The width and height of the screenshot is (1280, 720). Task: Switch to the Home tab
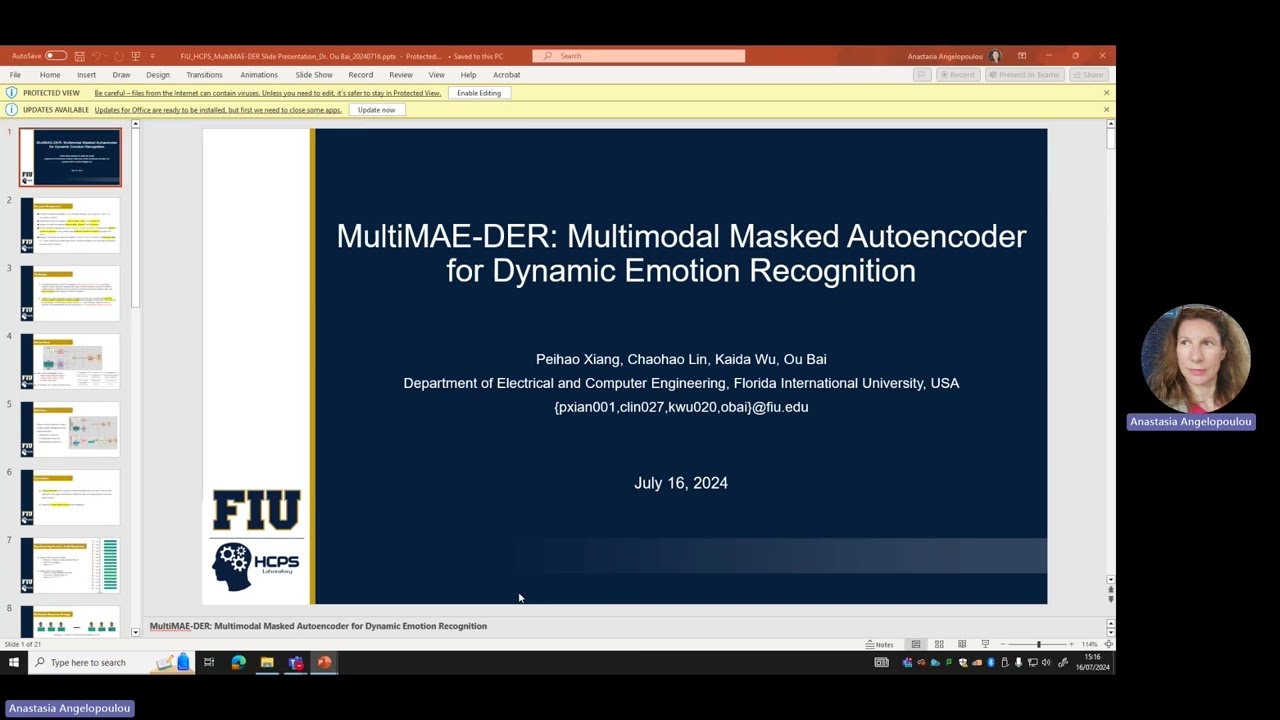tap(50, 75)
